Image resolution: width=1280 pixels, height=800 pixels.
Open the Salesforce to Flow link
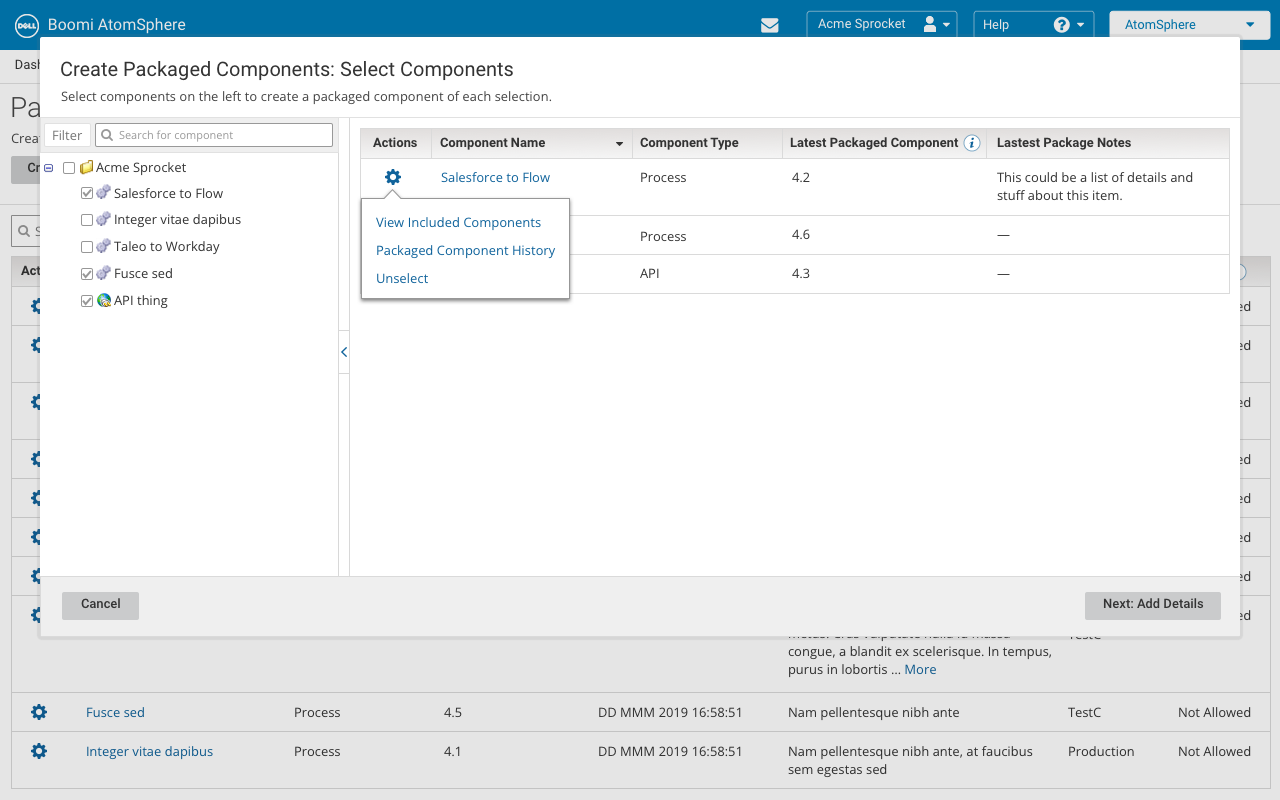495,177
